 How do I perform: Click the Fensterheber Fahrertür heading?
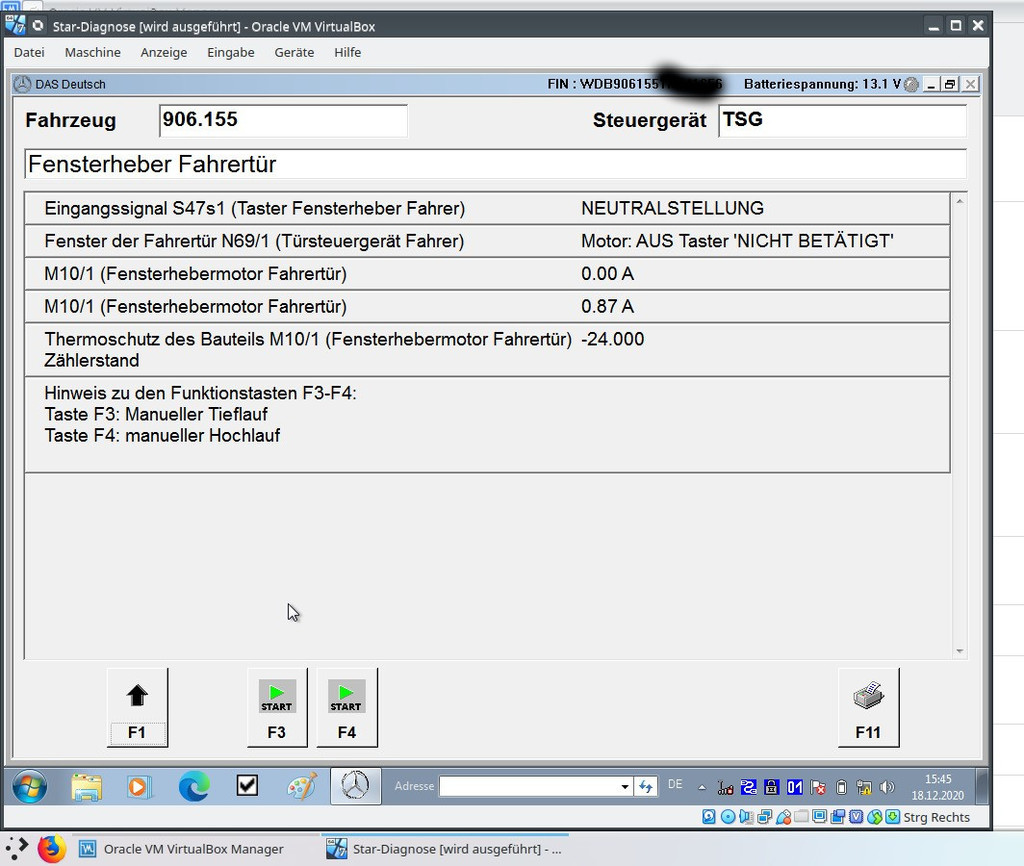point(152,164)
